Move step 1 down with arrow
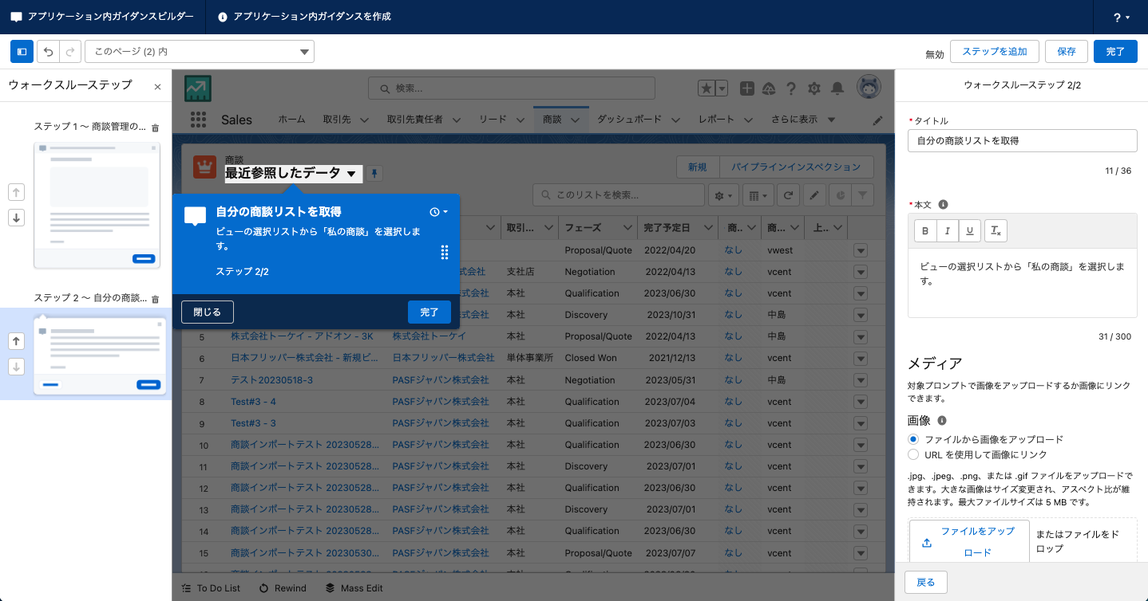 point(16,217)
